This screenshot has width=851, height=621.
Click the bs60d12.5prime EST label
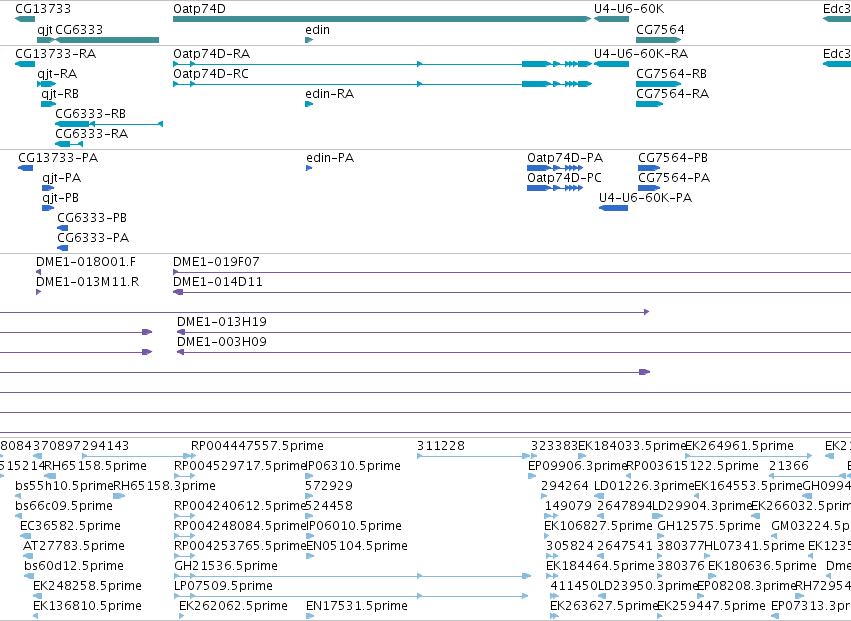74,567
